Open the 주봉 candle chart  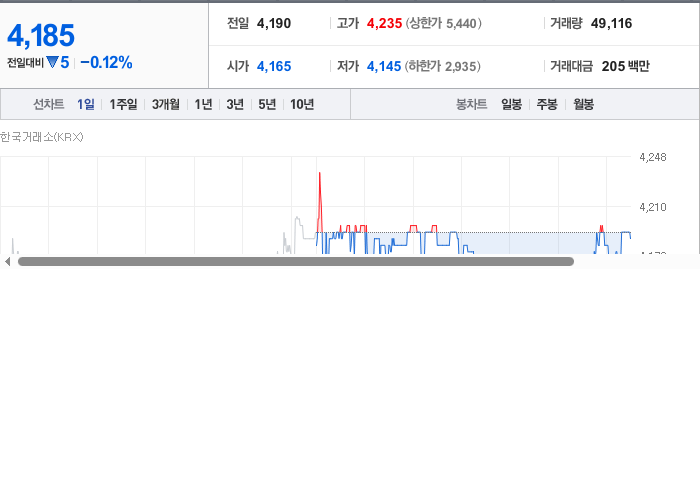pyautogui.click(x=547, y=104)
